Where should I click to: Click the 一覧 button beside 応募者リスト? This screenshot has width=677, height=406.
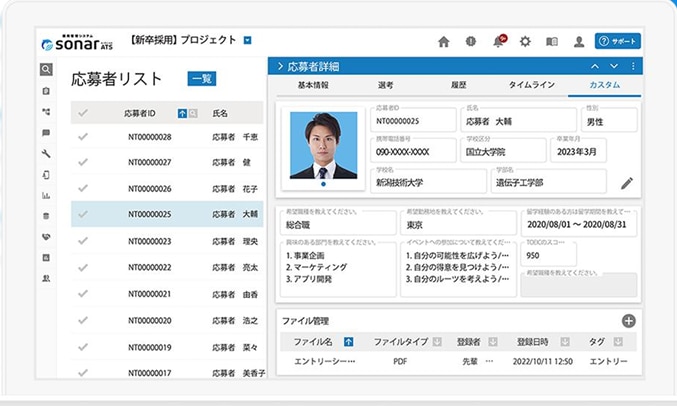[201, 79]
